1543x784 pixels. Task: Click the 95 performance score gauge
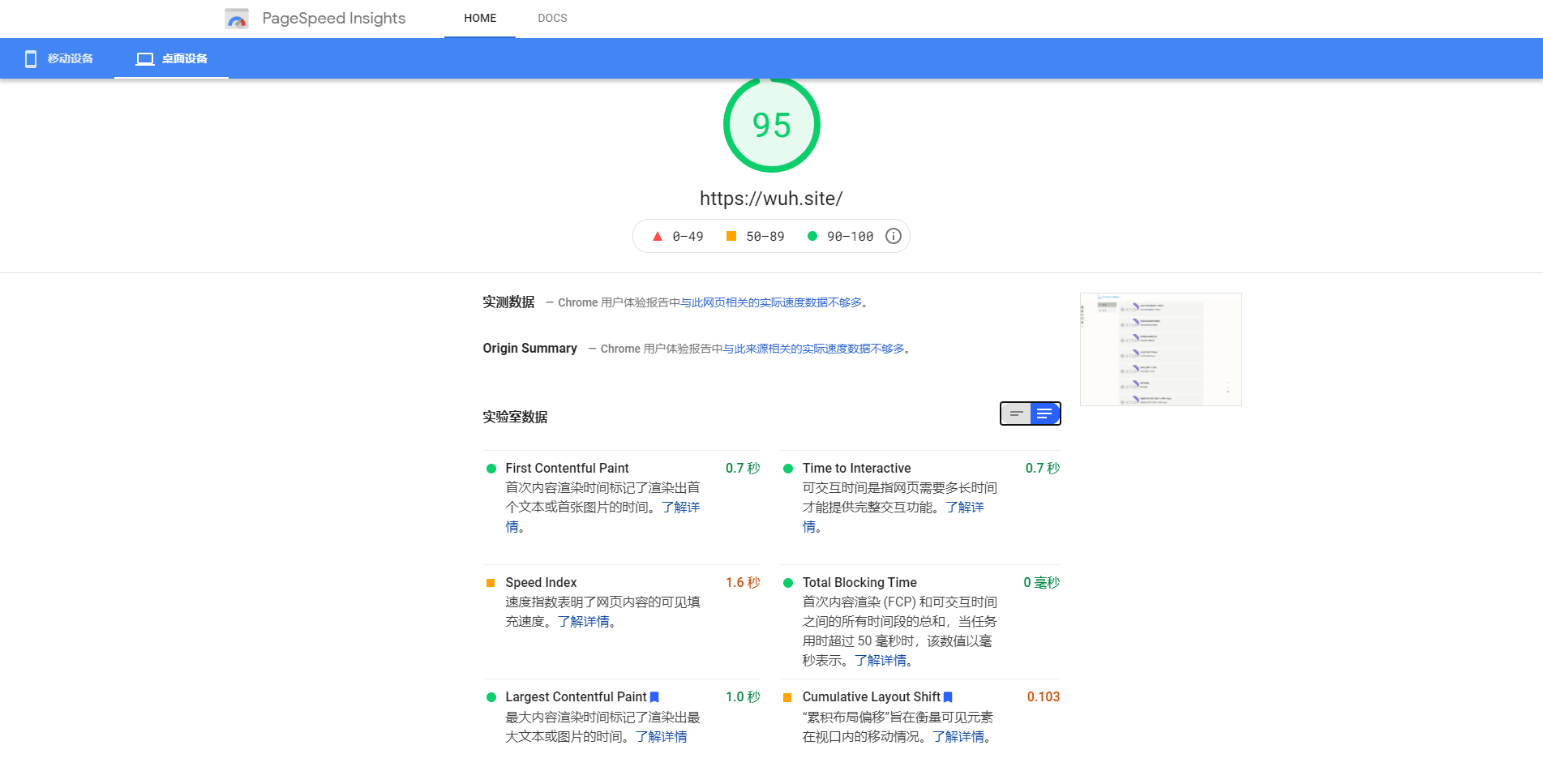click(771, 125)
